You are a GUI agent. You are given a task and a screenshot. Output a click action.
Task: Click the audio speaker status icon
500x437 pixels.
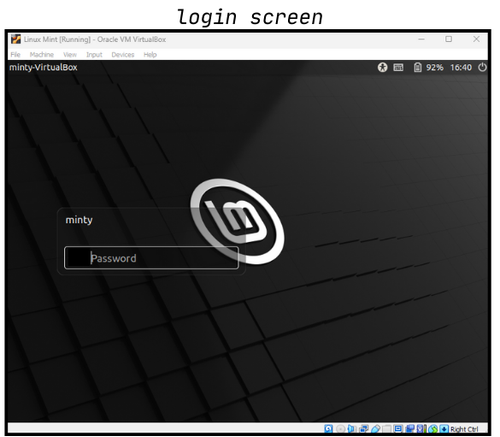pos(351,429)
